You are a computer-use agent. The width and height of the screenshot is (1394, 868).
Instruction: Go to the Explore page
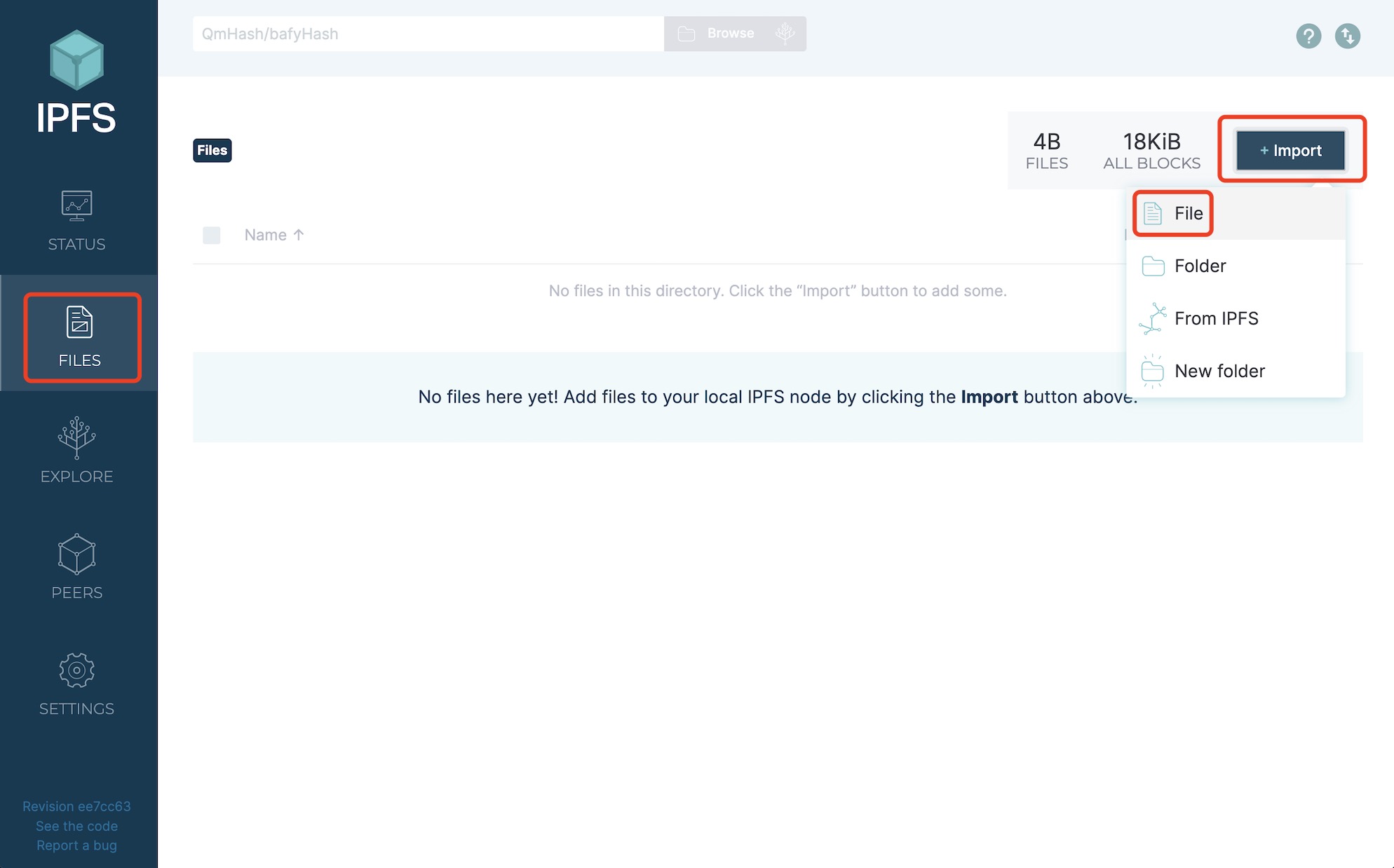click(x=76, y=450)
